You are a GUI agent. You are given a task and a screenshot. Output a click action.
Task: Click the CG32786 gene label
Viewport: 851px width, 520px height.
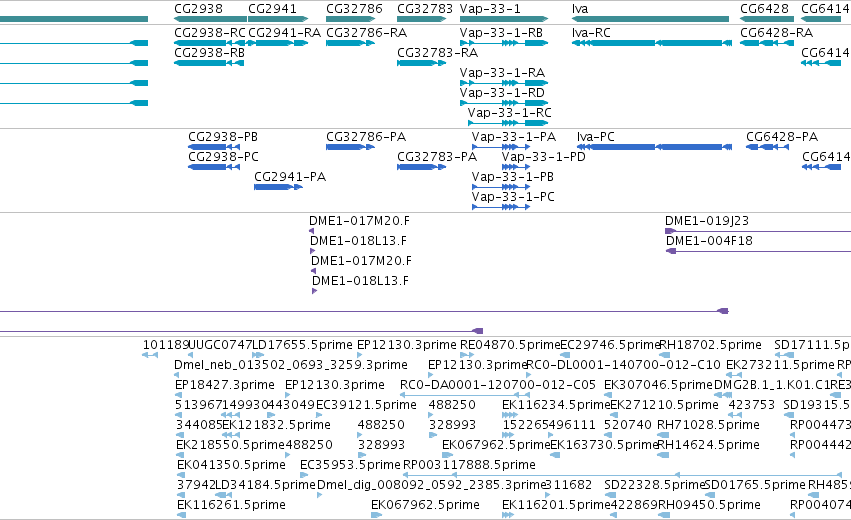click(x=354, y=9)
